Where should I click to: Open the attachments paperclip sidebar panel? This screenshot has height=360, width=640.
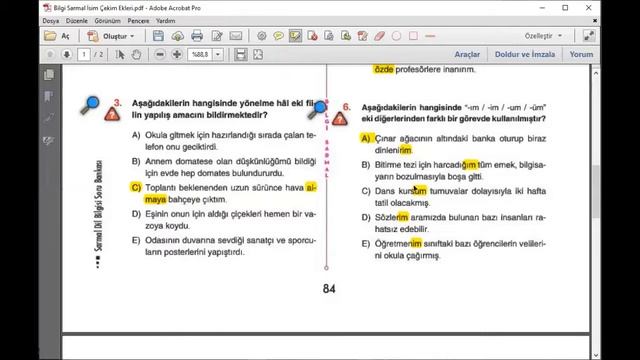49,118
